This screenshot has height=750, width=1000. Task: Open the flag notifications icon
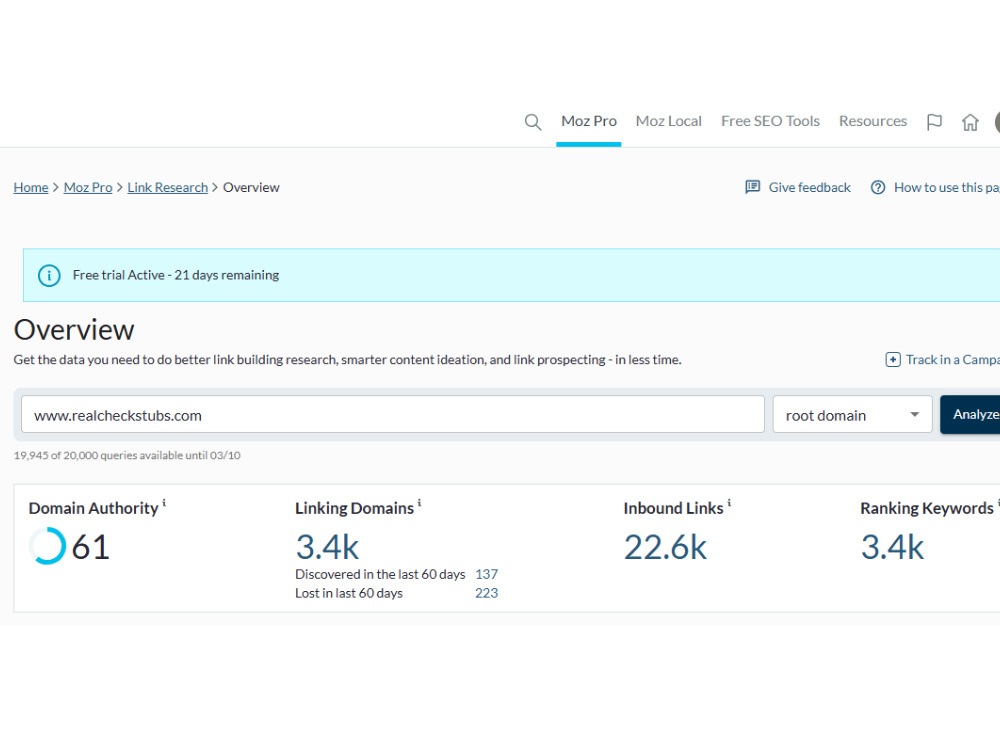(934, 122)
